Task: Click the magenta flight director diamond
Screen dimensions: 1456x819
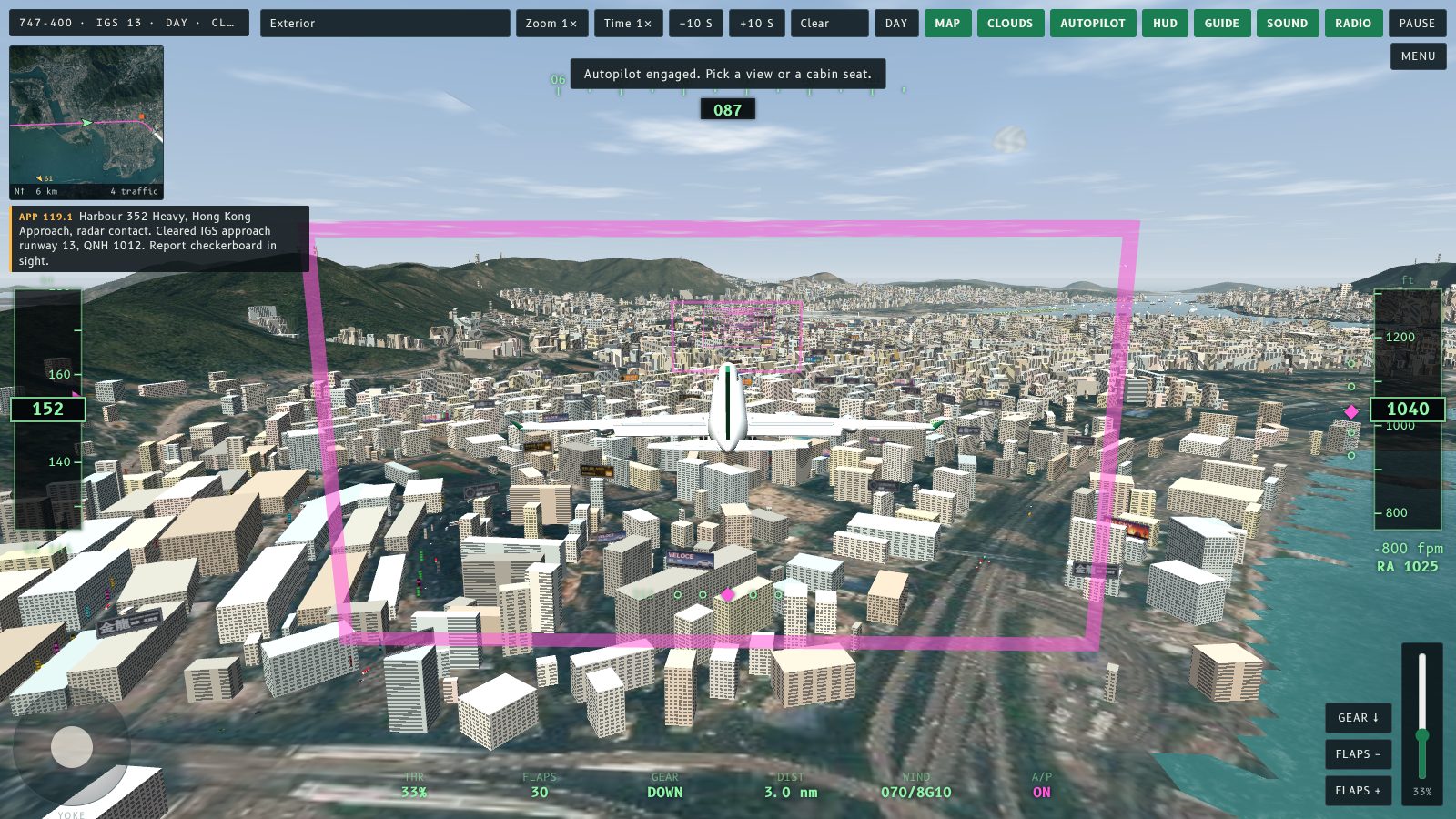Action: [x=728, y=594]
